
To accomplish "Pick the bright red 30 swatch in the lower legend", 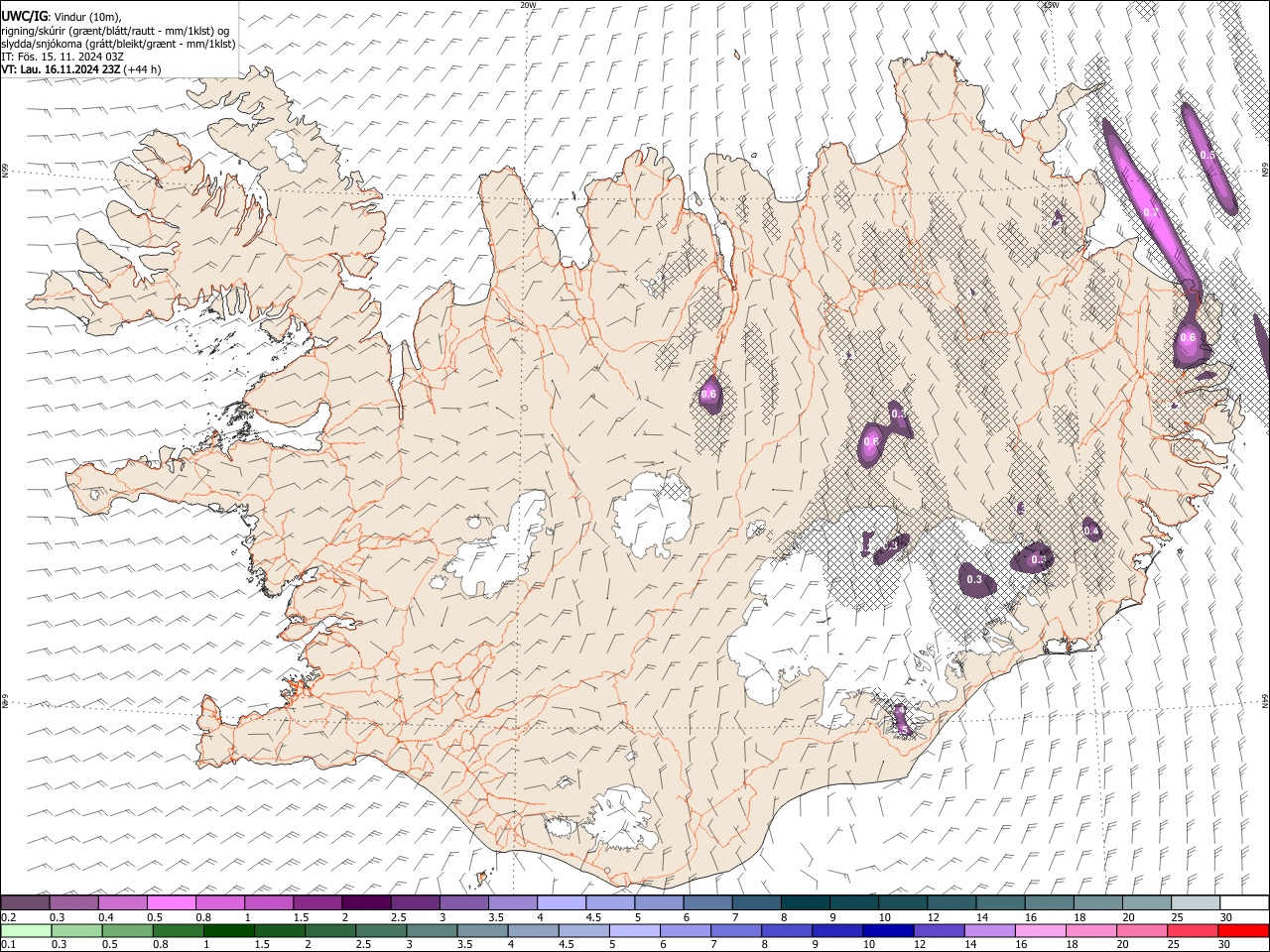I will [x=1242, y=931].
